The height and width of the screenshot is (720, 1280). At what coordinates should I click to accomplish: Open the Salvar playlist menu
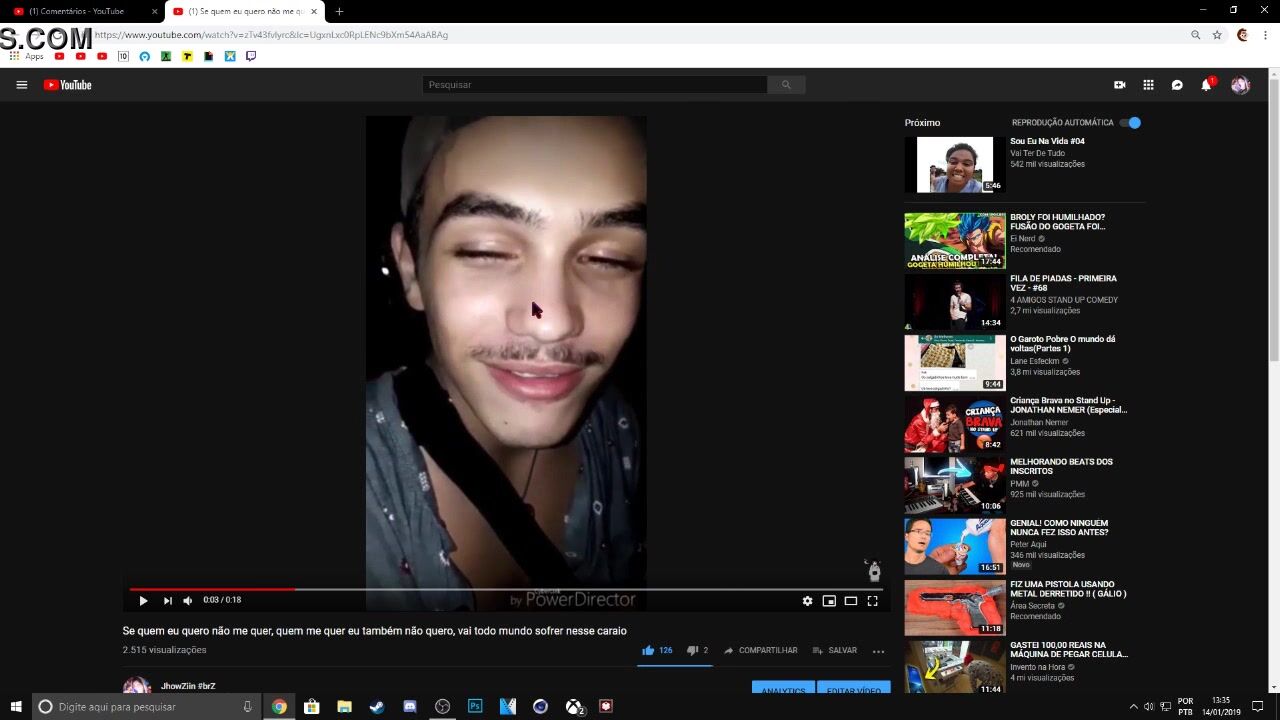pos(835,650)
